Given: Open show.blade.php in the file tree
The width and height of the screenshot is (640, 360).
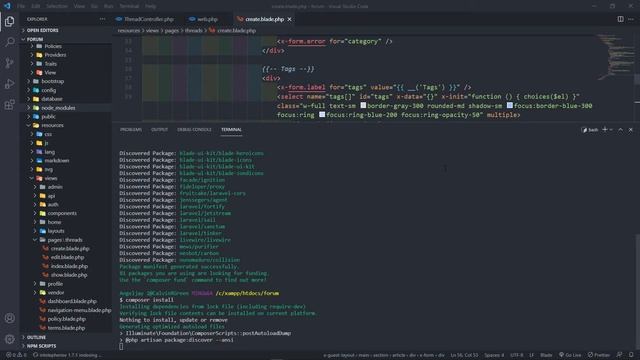Looking at the screenshot, I should tap(69, 275).
